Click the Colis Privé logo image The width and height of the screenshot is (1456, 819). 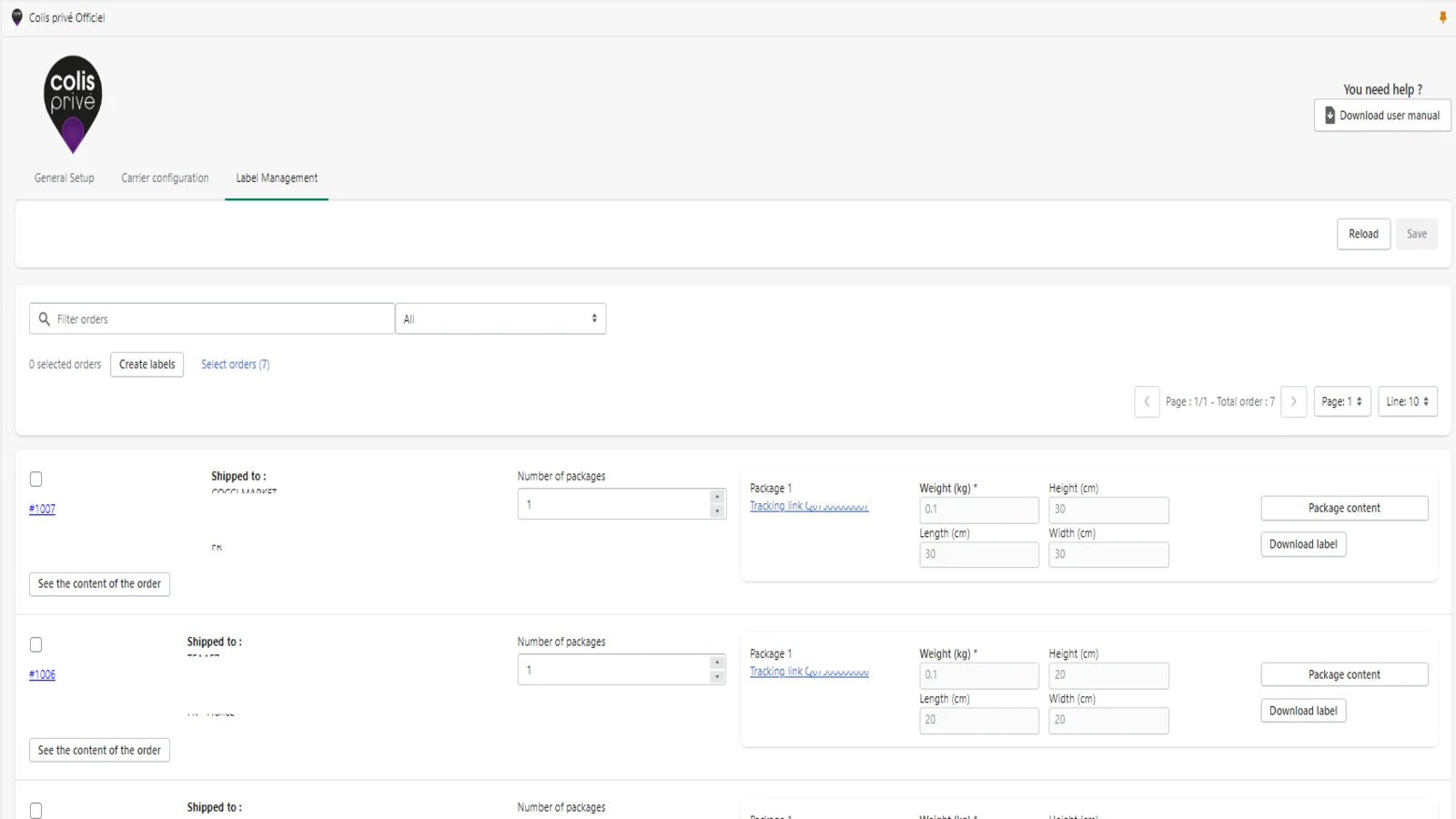[x=73, y=104]
